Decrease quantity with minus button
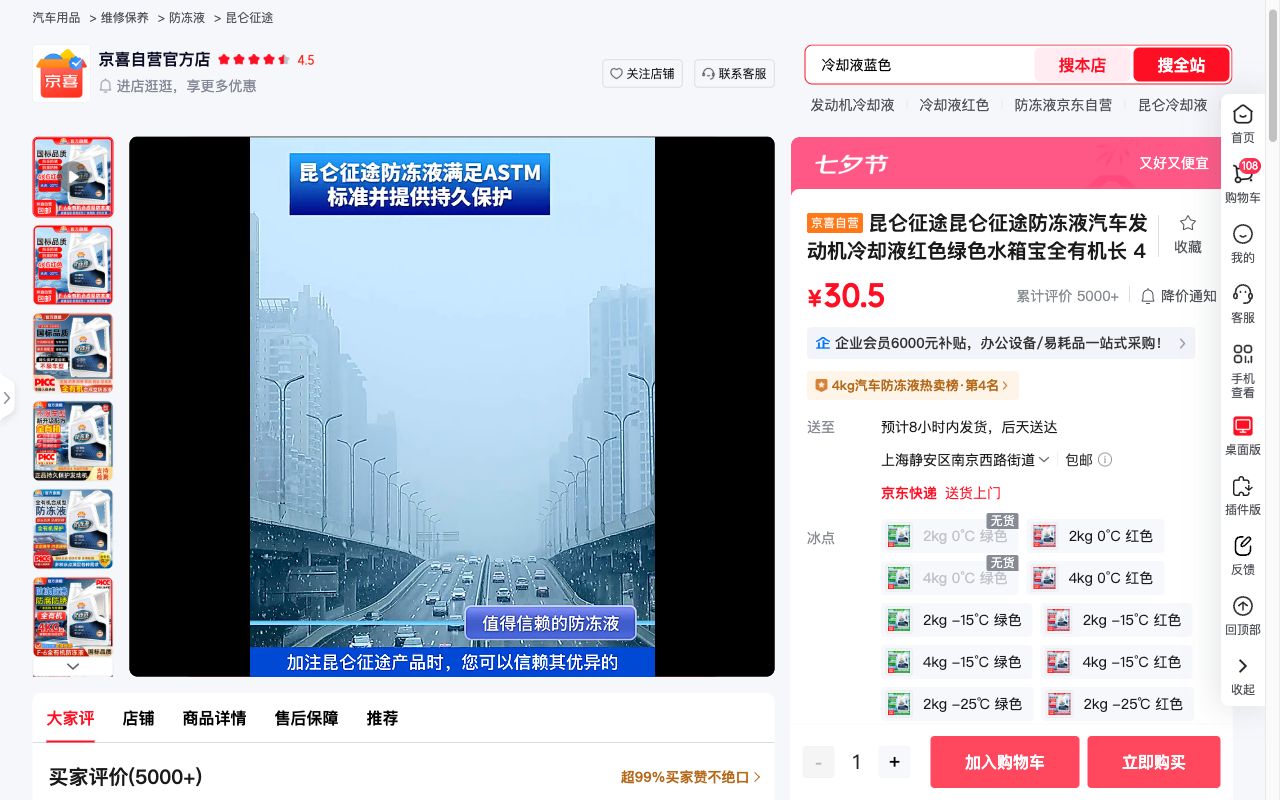This screenshot has width=1280, height=800. click(x=818, y=762)
